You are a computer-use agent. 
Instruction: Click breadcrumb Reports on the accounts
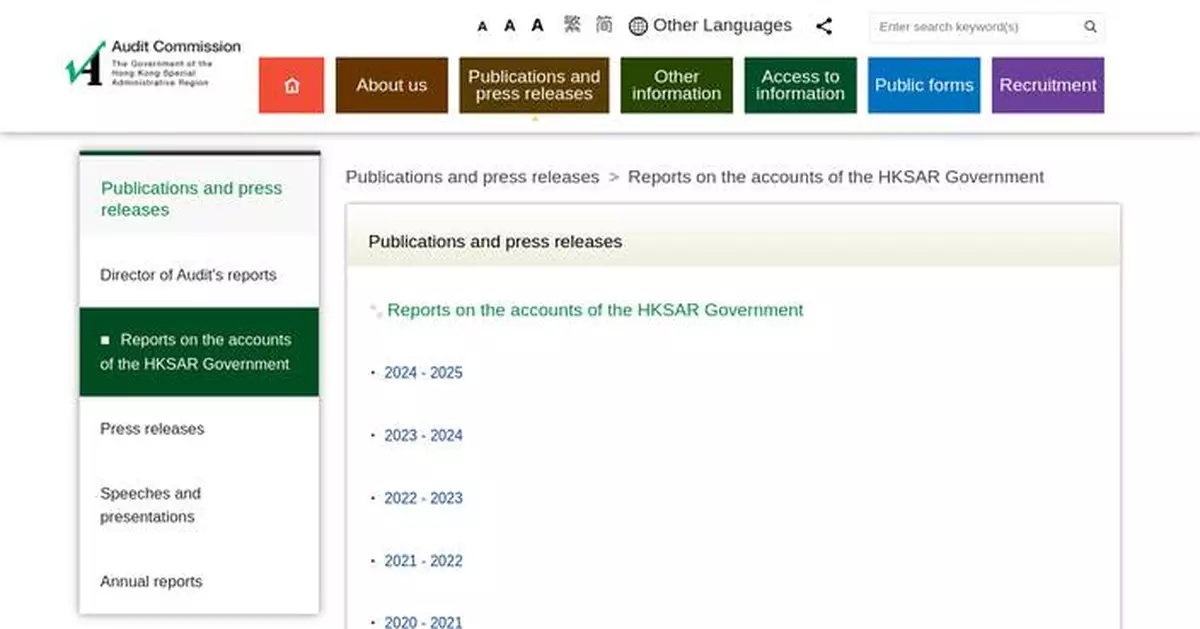pos(836,177)
